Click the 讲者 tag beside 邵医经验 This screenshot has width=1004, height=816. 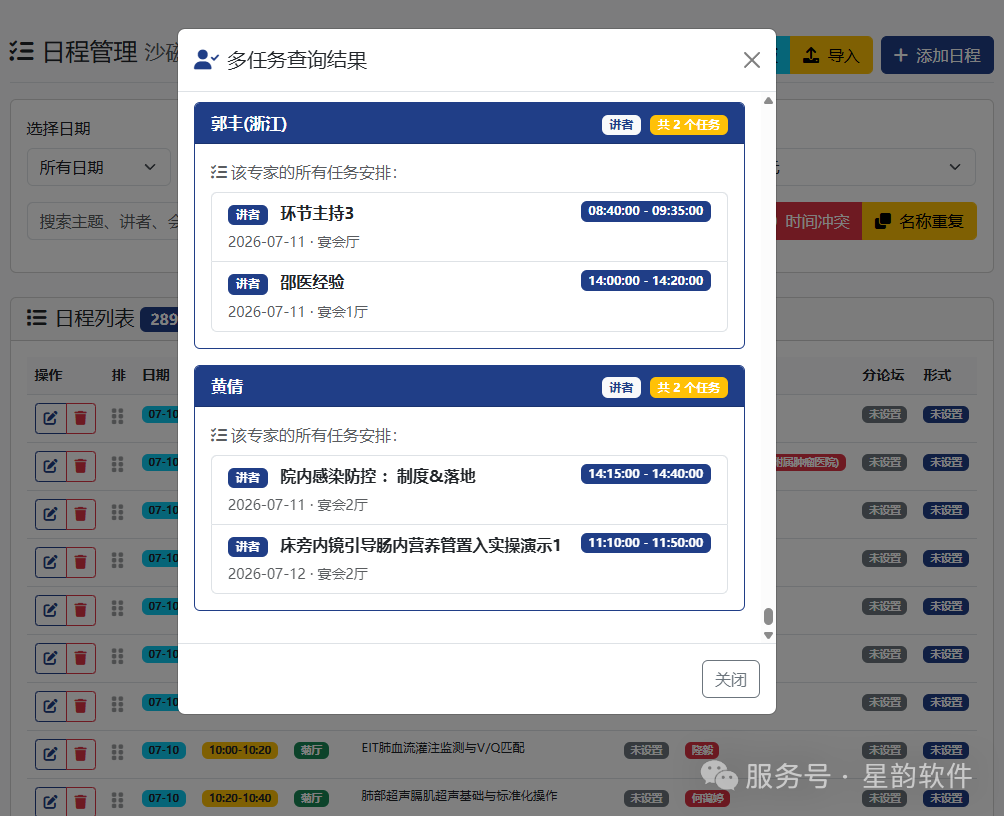point(248,284)
